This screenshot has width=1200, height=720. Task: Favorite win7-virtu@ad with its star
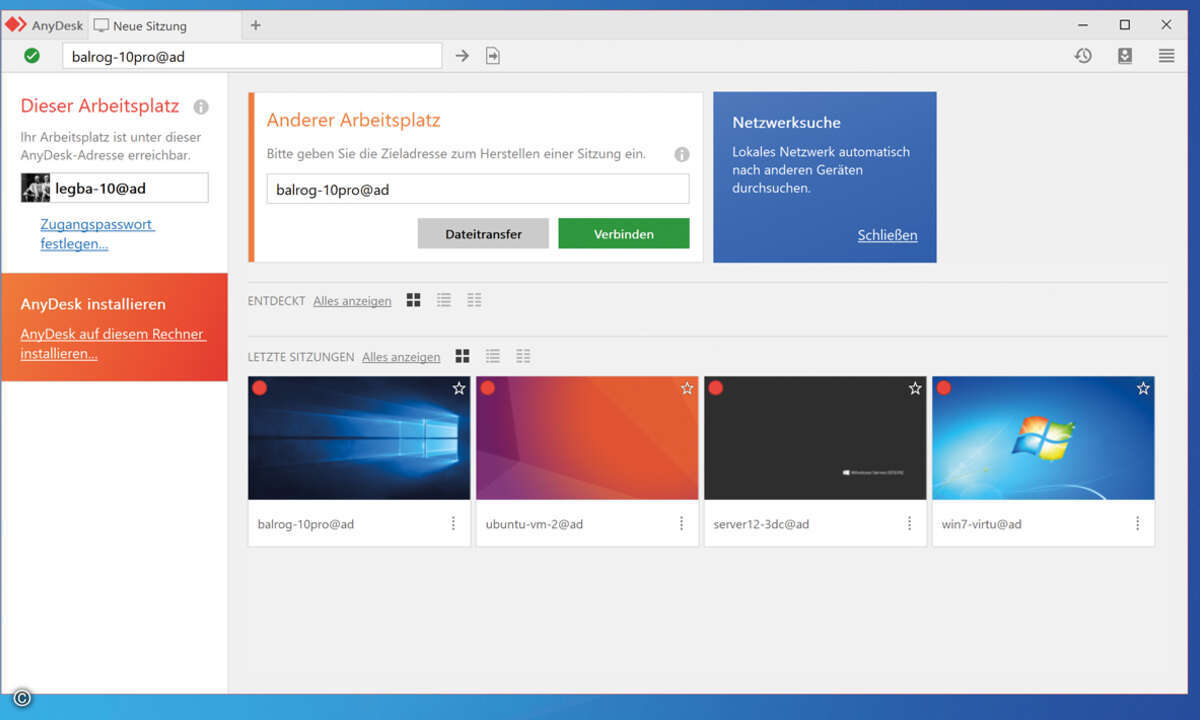click(x=1143, y=388)
